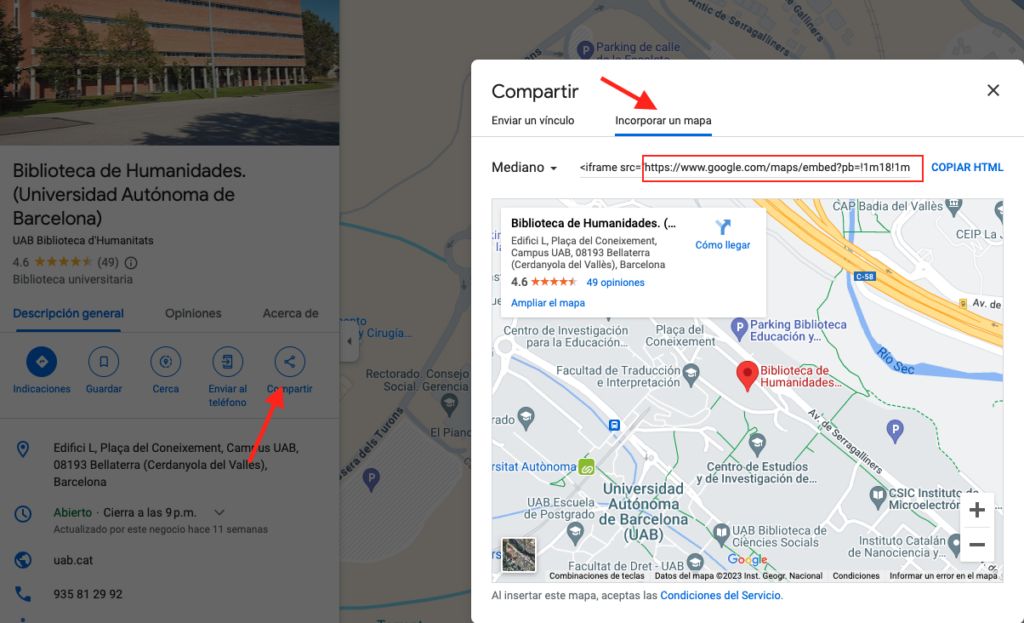Zoom in with the plus button
The image size is (1024, 623).
(x=977, y=511)
